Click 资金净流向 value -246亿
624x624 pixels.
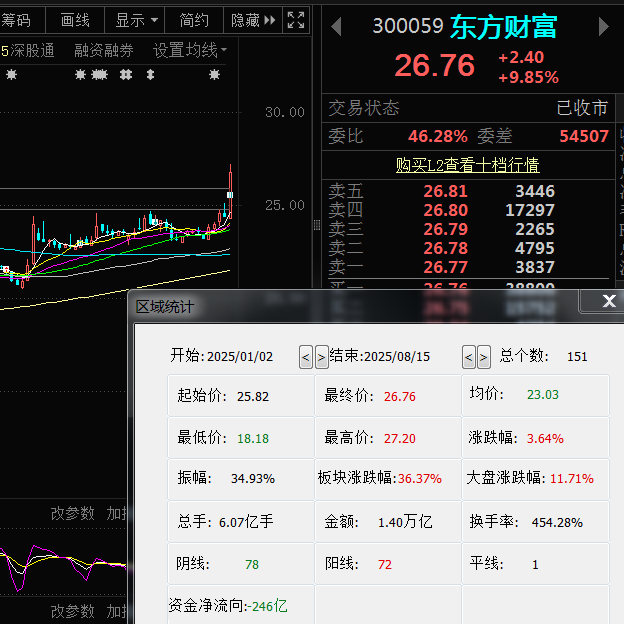267,606
